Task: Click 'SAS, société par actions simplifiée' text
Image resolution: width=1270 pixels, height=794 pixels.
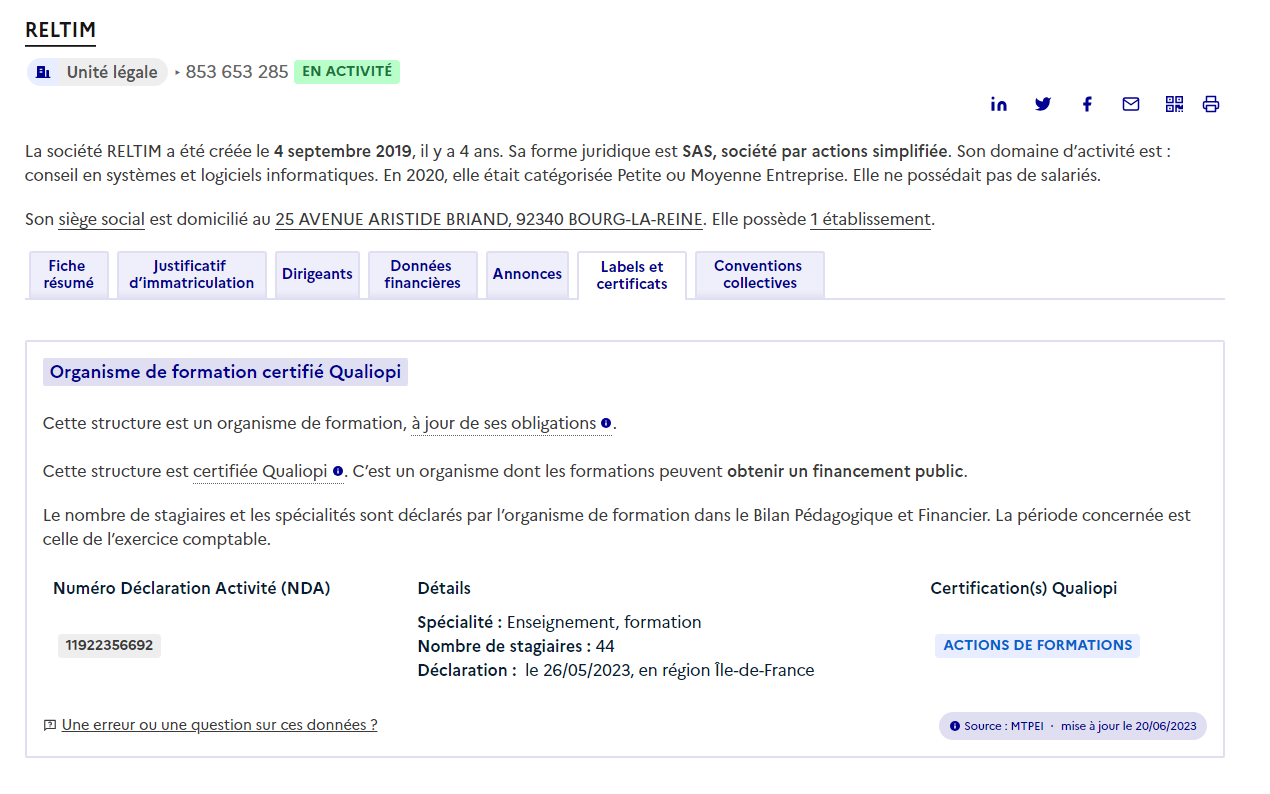Action: [815, 152]
